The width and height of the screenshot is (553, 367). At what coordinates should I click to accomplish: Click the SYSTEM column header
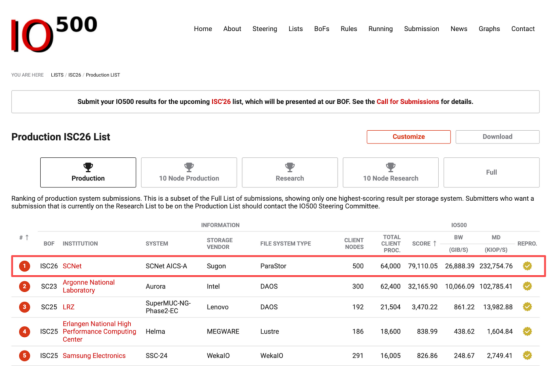click(x=157, y=244)
